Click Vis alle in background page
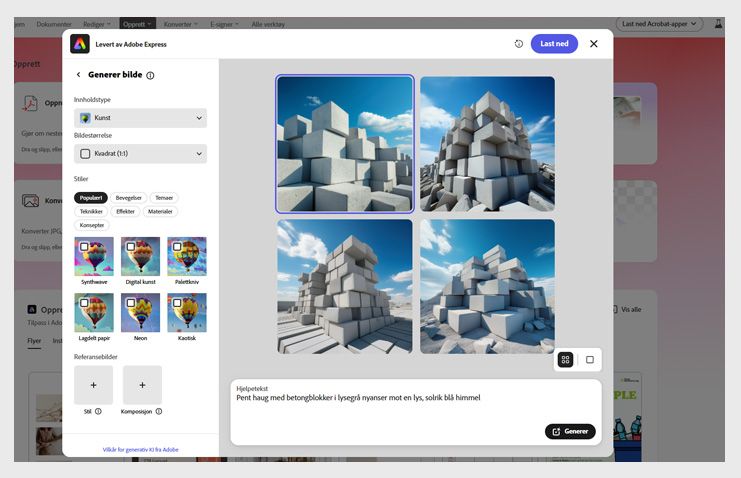The height and width of the screenshot is (478, 741). tap(631, 309)
